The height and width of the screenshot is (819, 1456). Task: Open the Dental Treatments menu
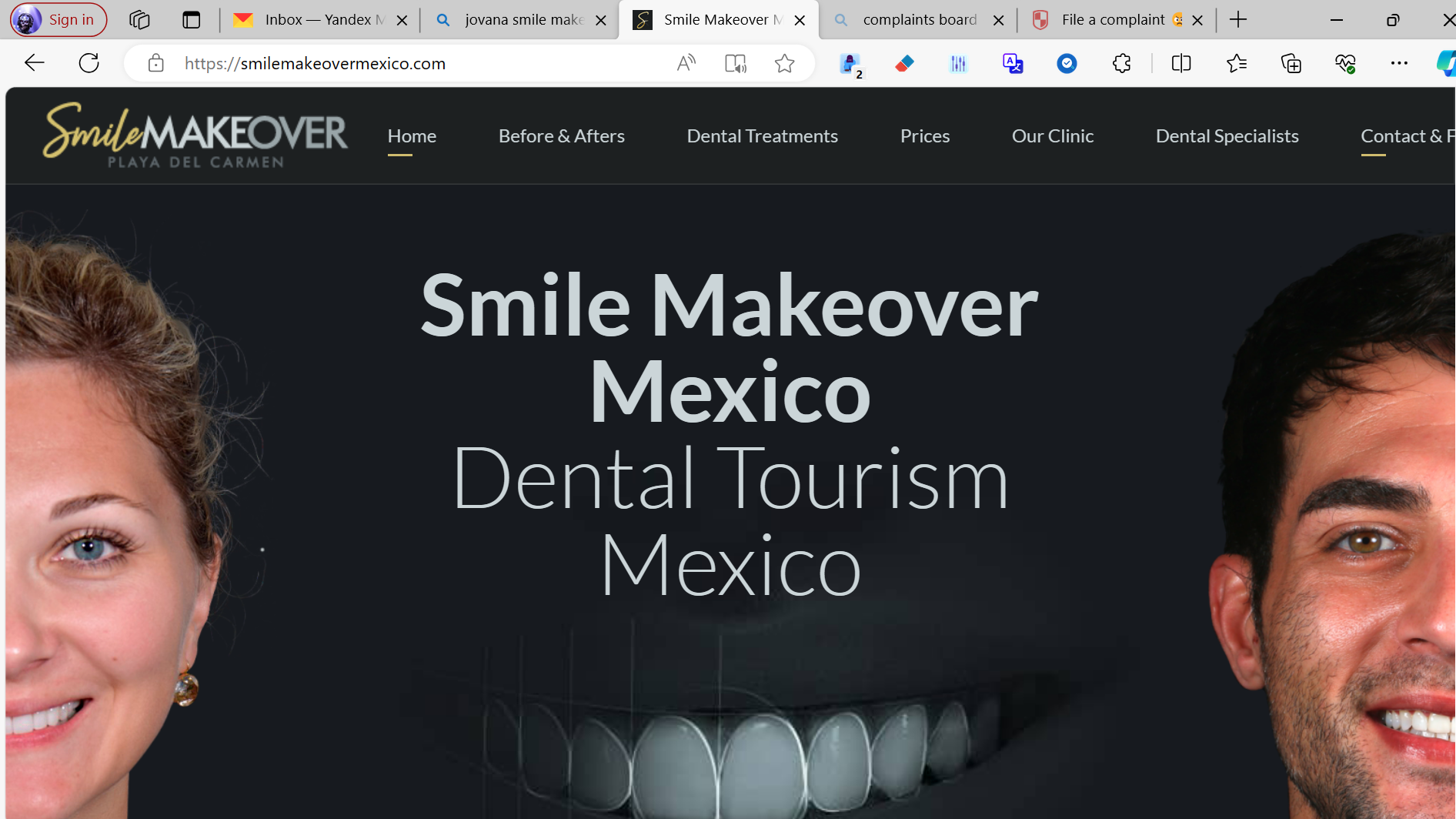(x=763, y=136)
